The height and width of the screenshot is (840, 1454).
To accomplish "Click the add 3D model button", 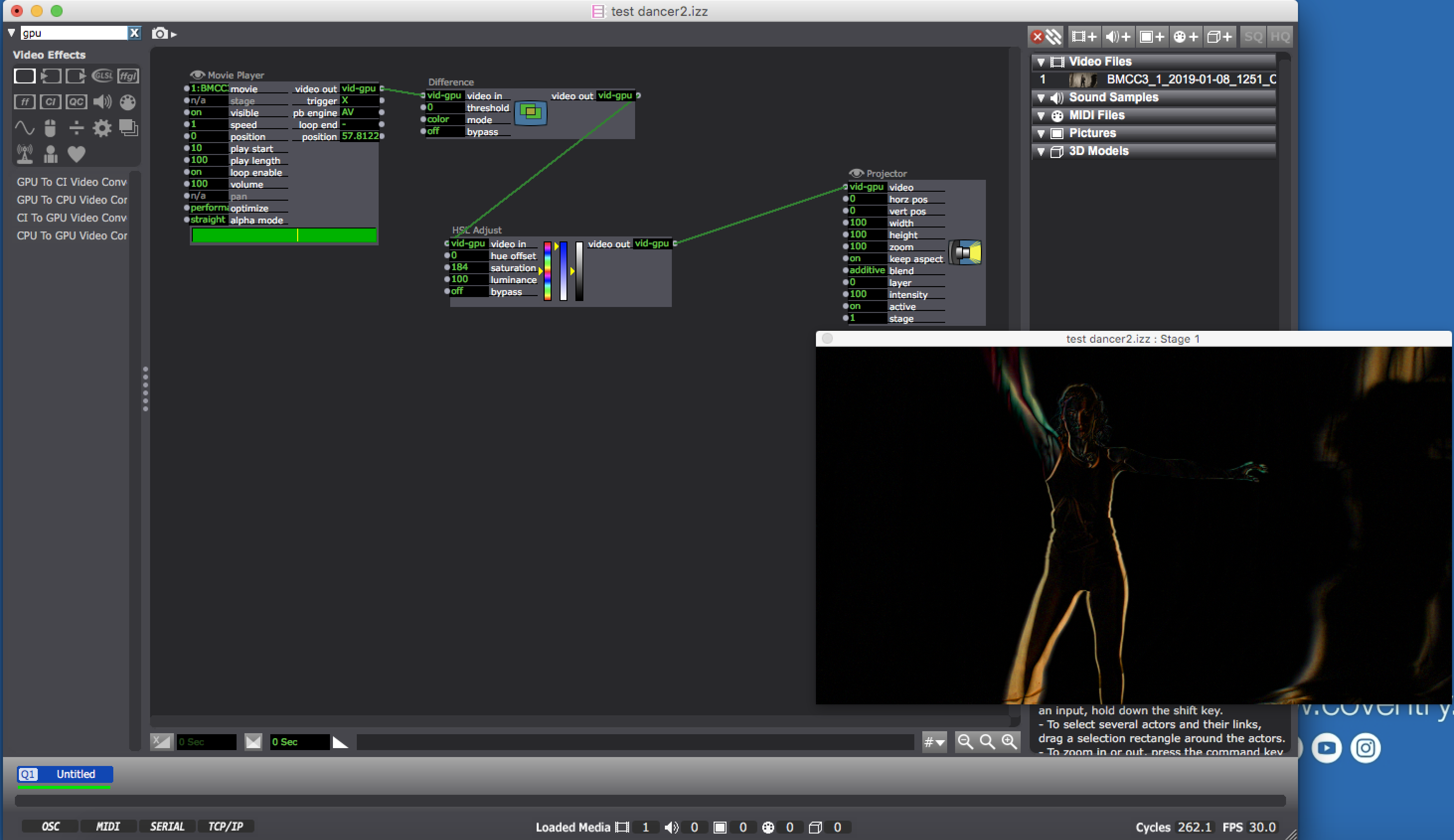I will coord(1220,37).
